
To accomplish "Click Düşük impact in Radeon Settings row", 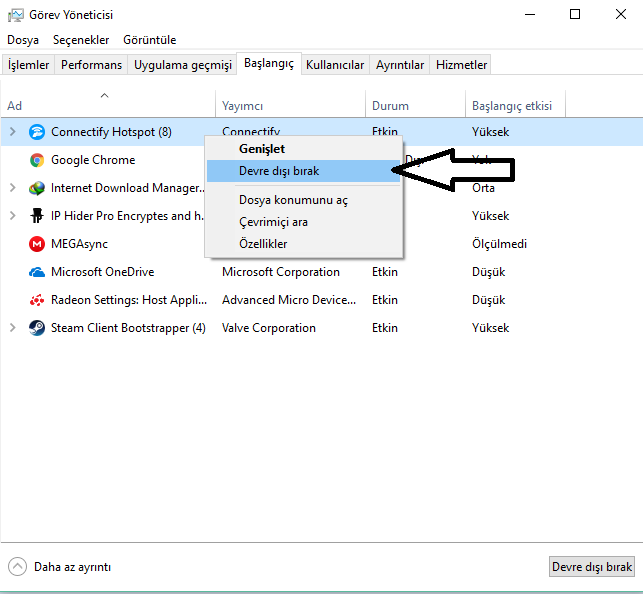I will pyautogui.click(x=488, y=300).
